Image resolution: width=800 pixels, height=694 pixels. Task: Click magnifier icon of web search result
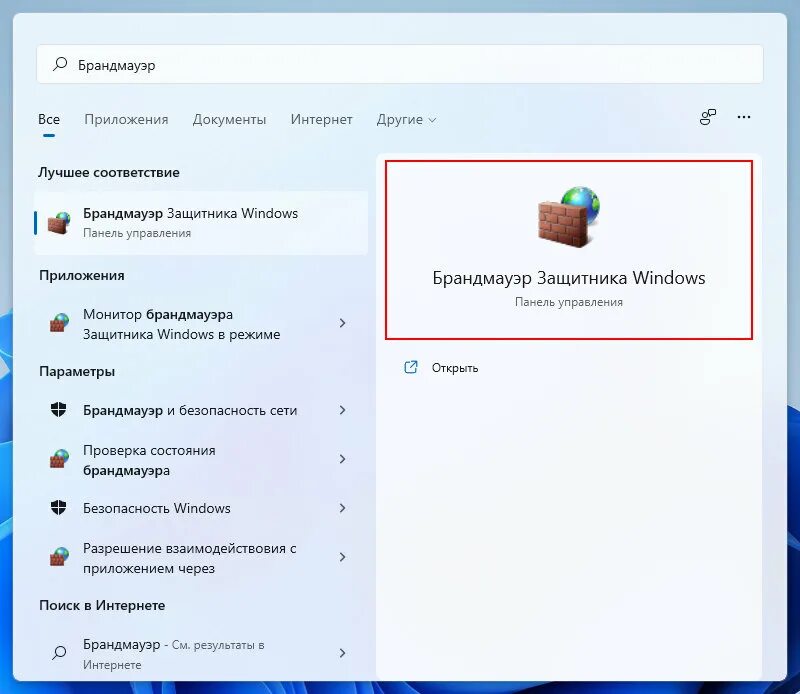pyautogui.click(x=59, y=653)
